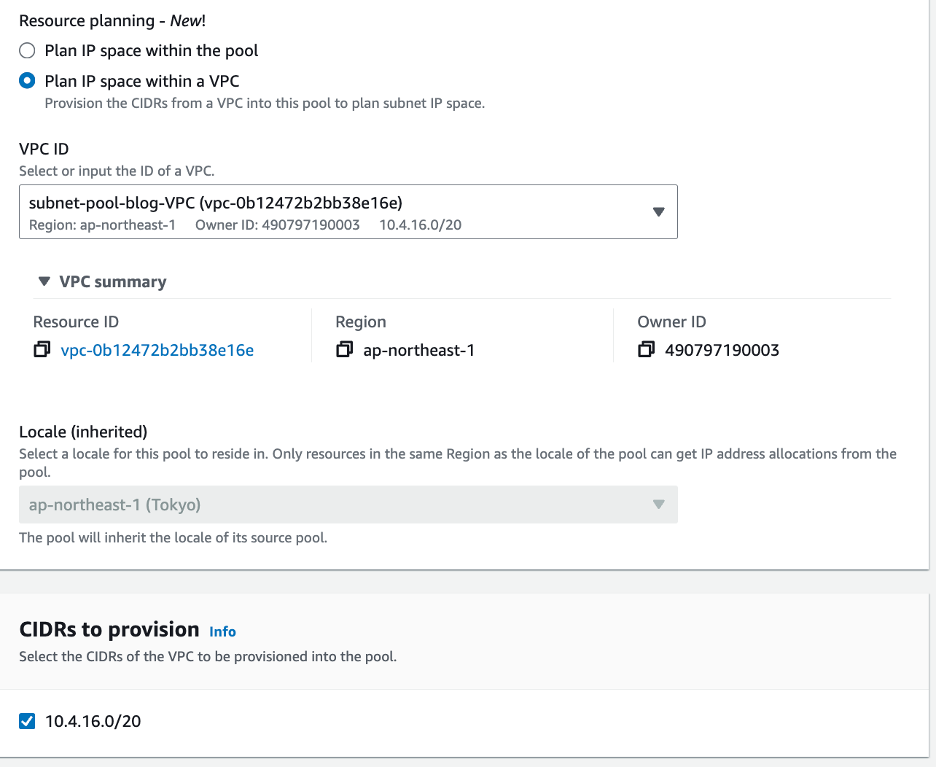936x768 pixels.
Task: Click the Region value in VPC summary
Action: click(x=420, y=350)
